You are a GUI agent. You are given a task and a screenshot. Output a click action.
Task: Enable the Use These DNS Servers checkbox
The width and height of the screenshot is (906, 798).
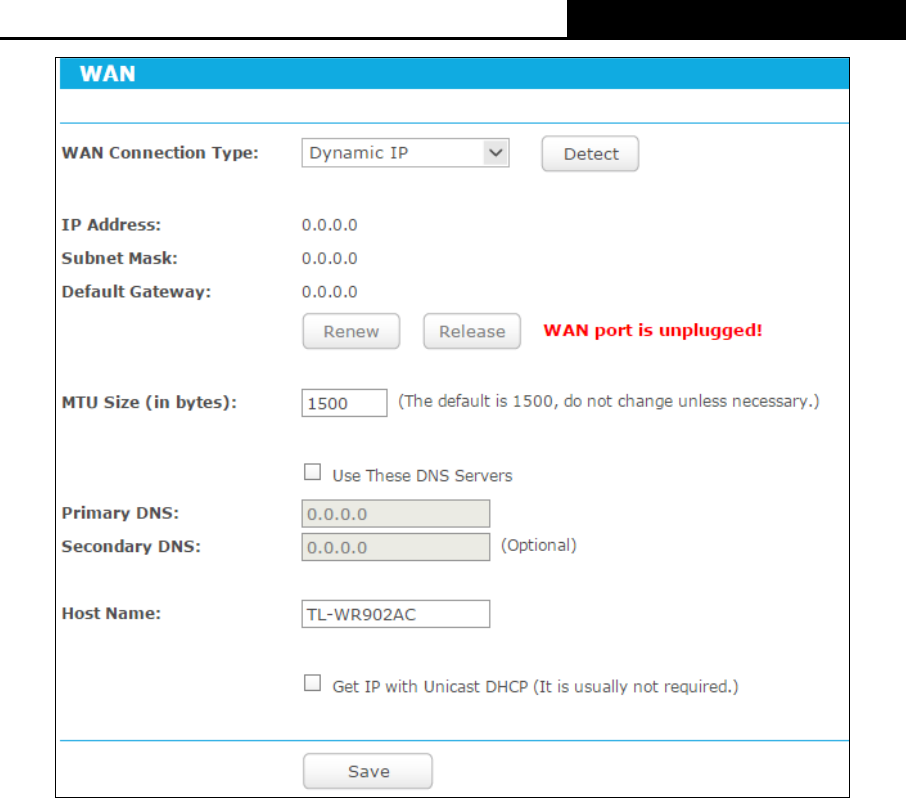pos(313,472)
